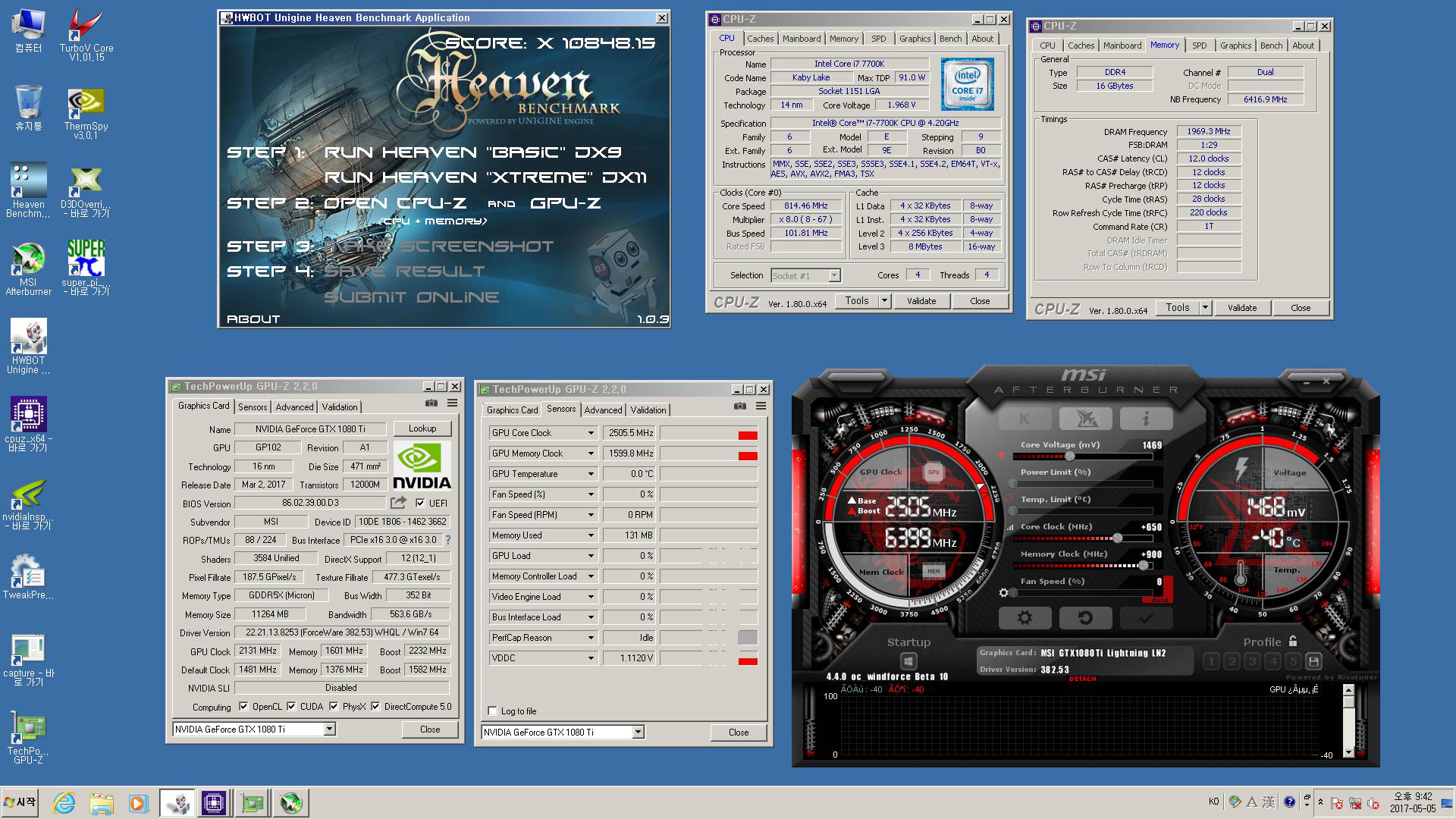This screenshot has width=1456, height=819.
Task: Click the BIOS export share icon in GPU-Z
Action: pos(398,503)
